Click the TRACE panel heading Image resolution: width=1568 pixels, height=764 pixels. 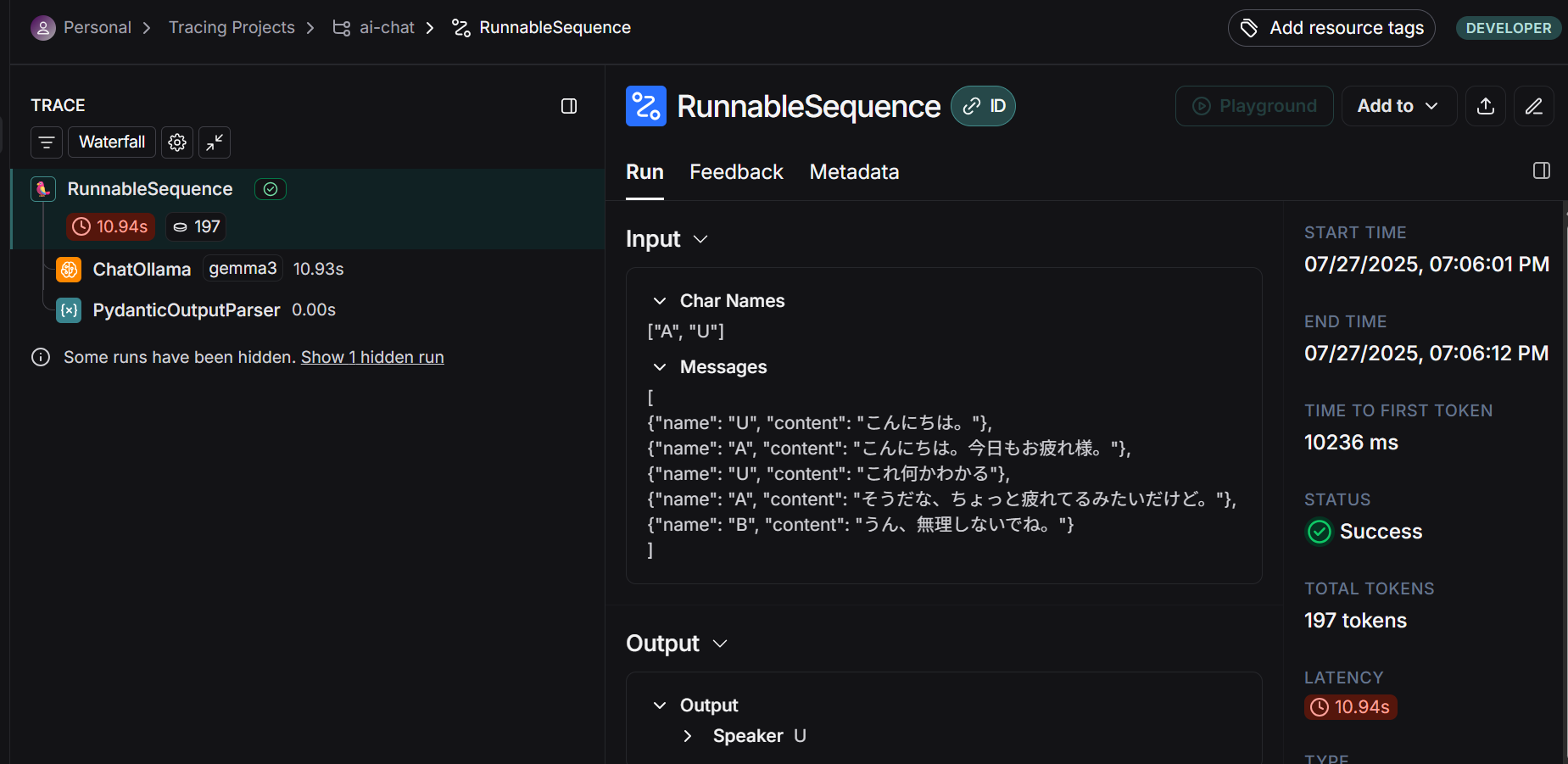click(58, 105)
